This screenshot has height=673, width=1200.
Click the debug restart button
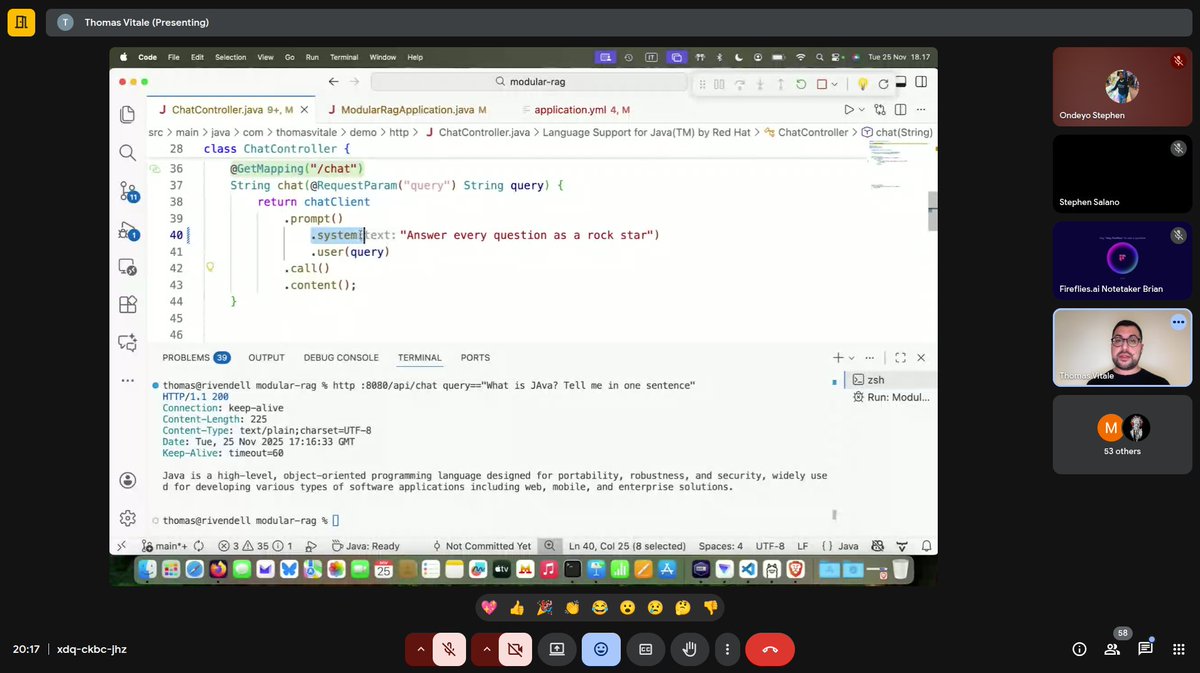coord(801,85)
